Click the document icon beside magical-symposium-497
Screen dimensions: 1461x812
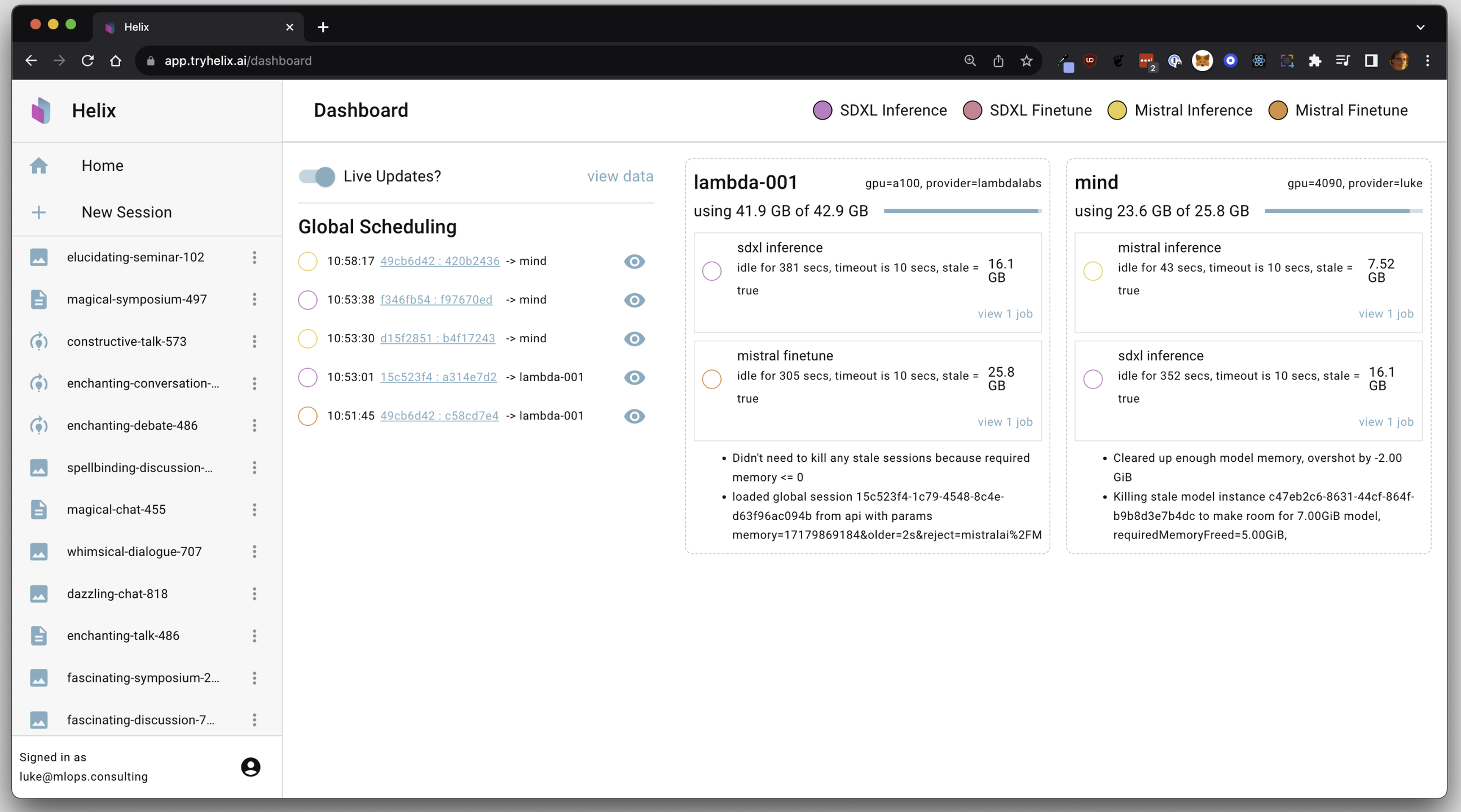click(38, 299)
